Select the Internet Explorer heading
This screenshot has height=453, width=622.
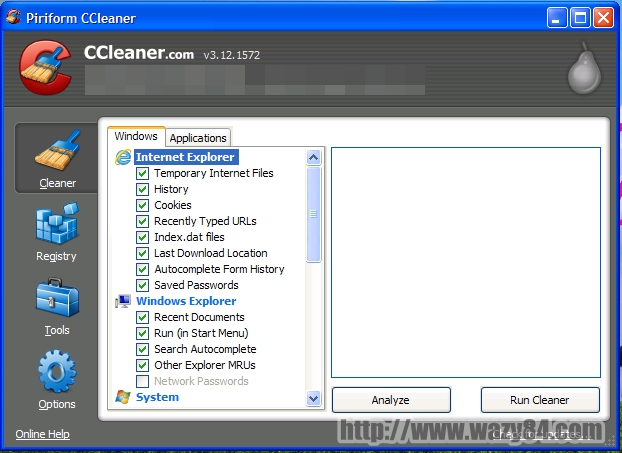(x=186, y=157)
